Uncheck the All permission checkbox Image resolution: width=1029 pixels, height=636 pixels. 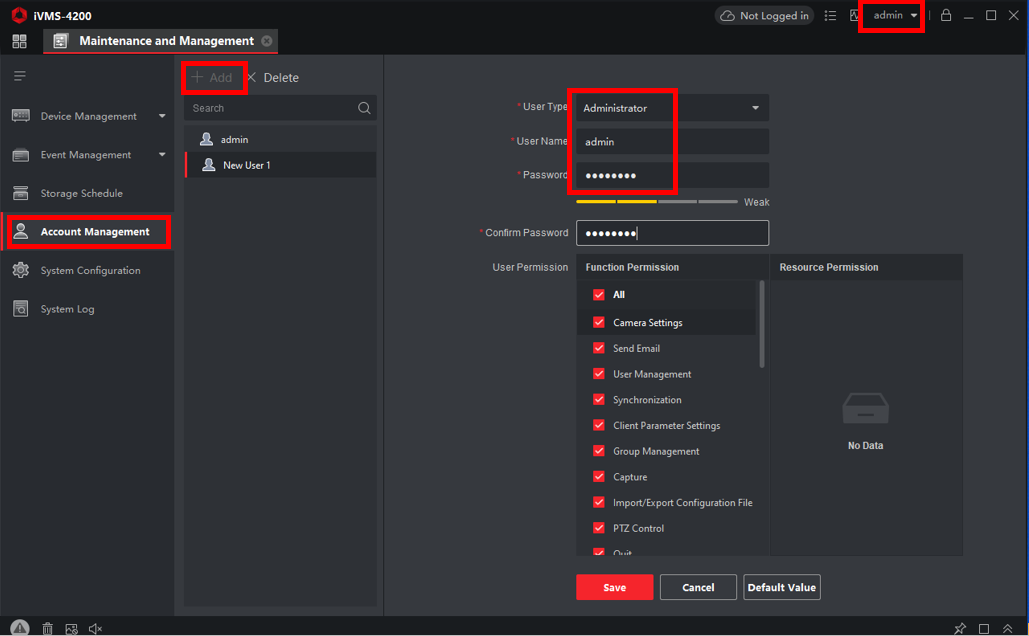(x=599, y=295)
